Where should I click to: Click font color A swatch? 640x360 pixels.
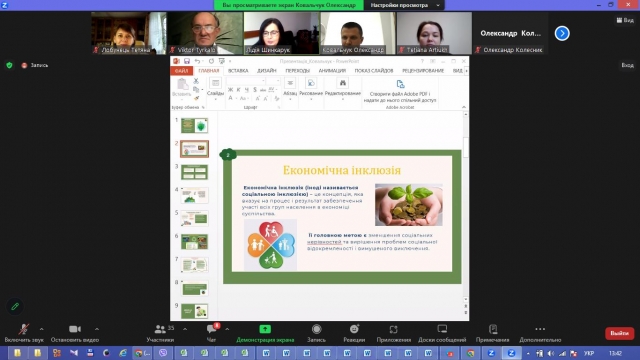pos(231,98)
